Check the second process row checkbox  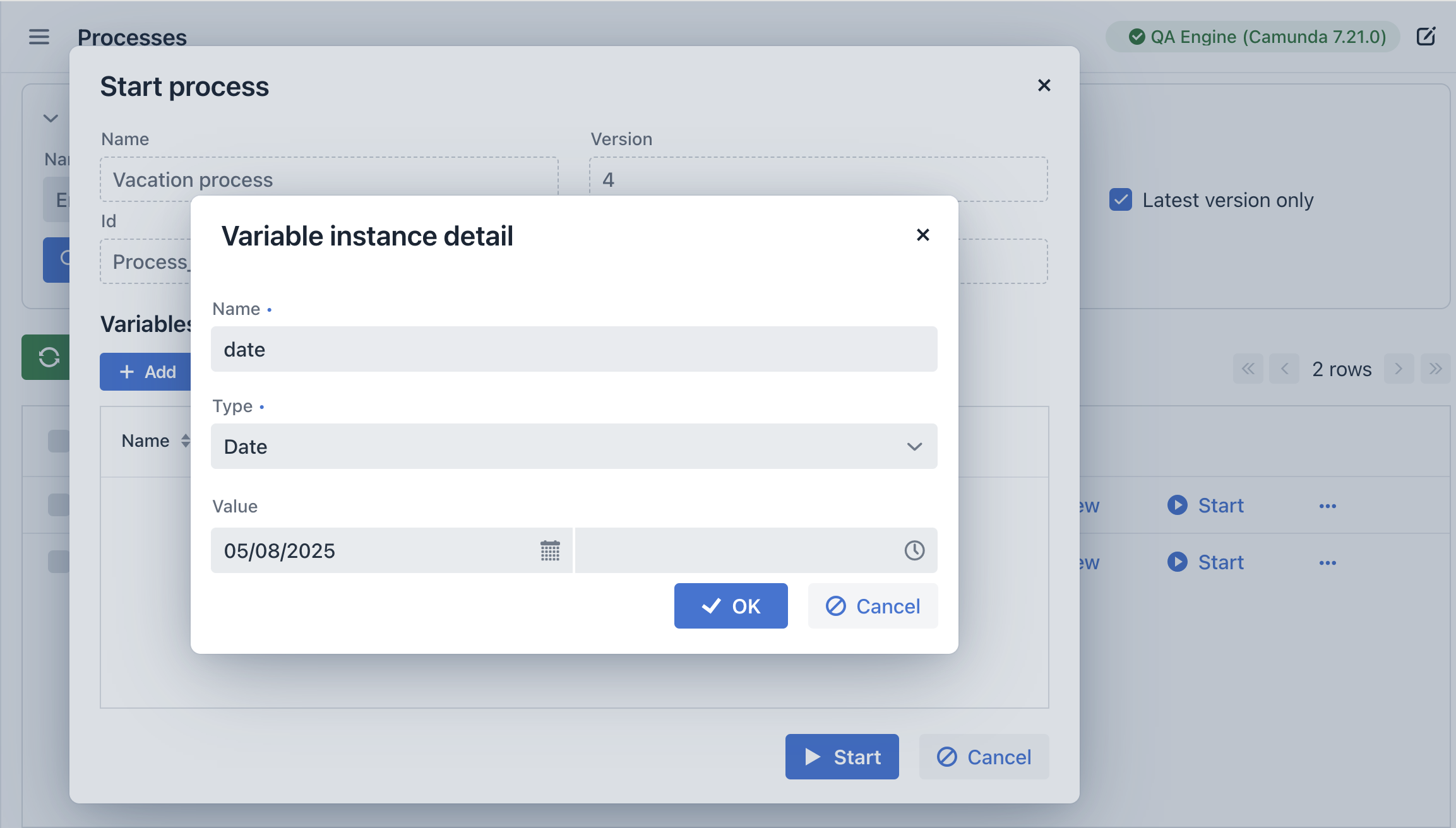[59, 562]
